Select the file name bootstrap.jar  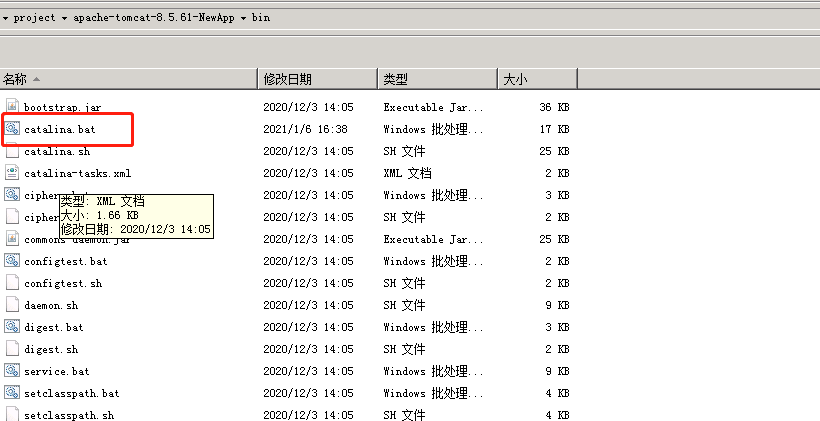(63, 107)
